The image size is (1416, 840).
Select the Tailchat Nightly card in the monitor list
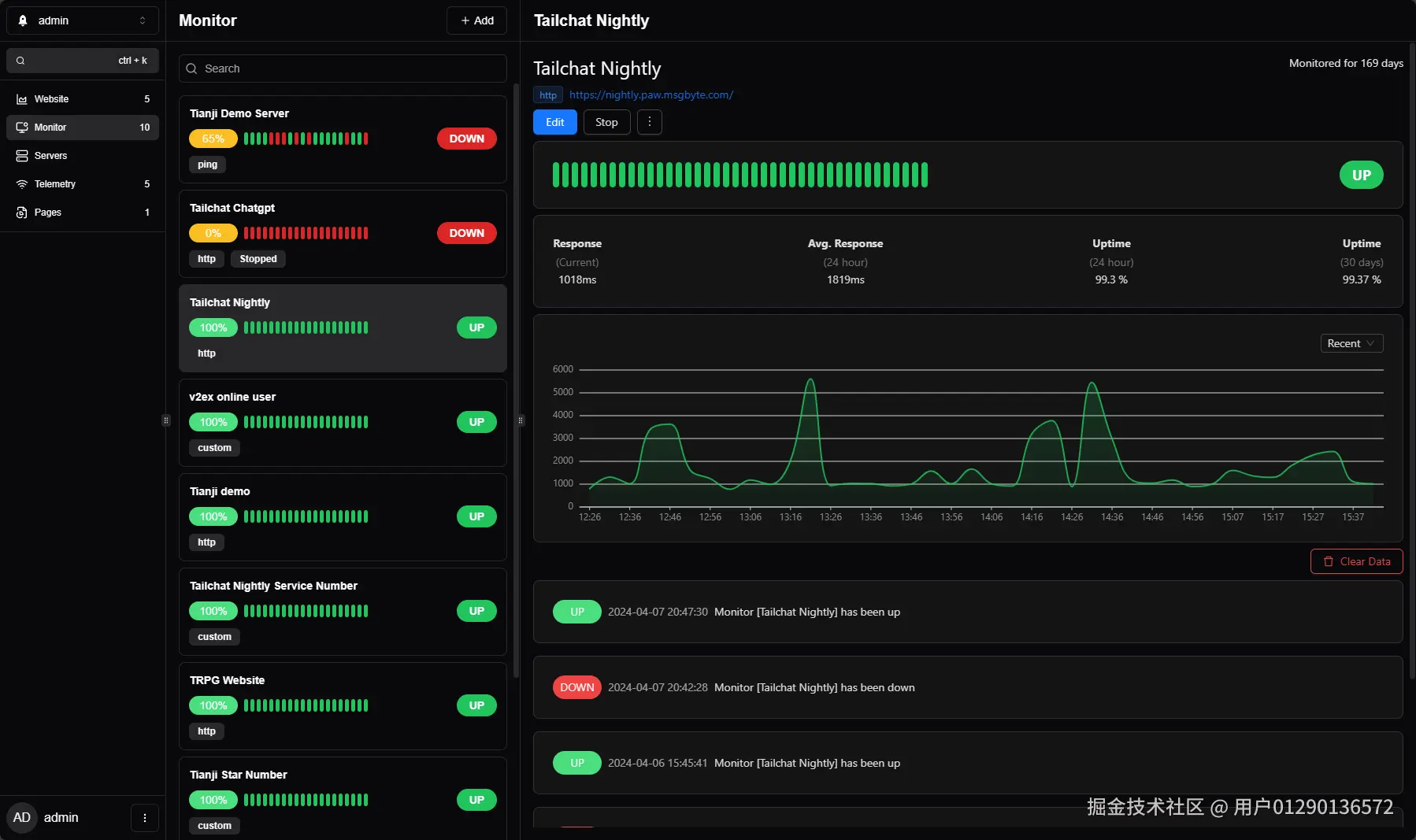click(343, 328)
